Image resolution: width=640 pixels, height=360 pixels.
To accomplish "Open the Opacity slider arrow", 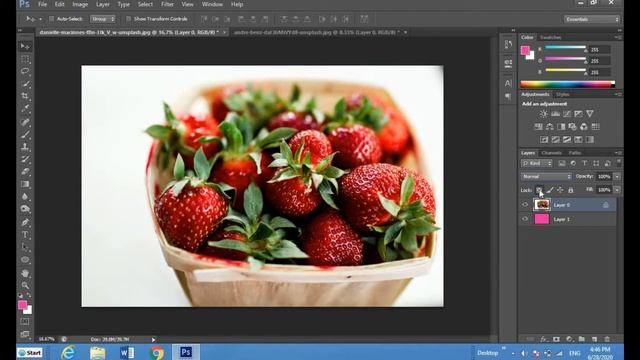I will (x=617, y=177).
